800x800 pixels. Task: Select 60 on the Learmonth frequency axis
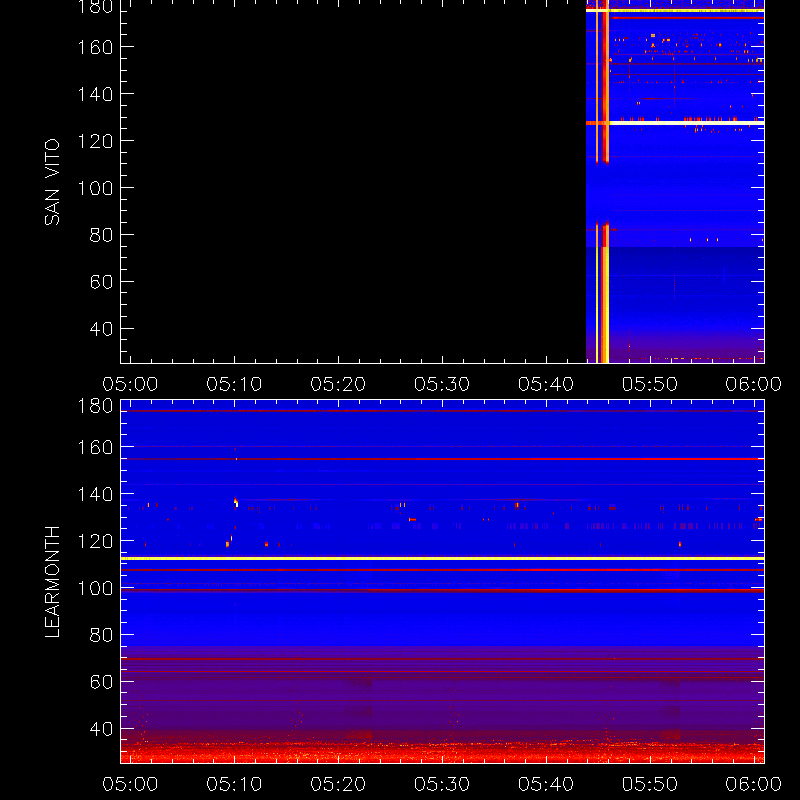101,682
